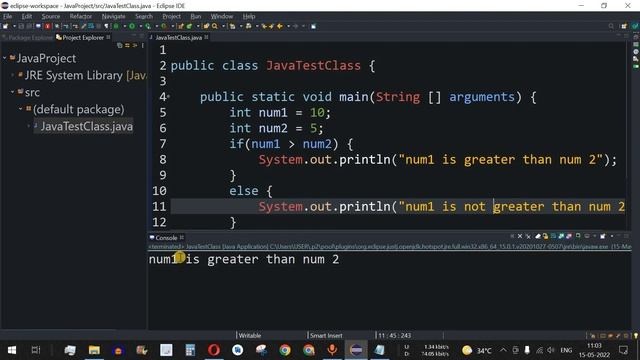Viewport: 640px width, 360px height.
Task: Click Chrome icon in taskbar
Action: tap(285, 350)
